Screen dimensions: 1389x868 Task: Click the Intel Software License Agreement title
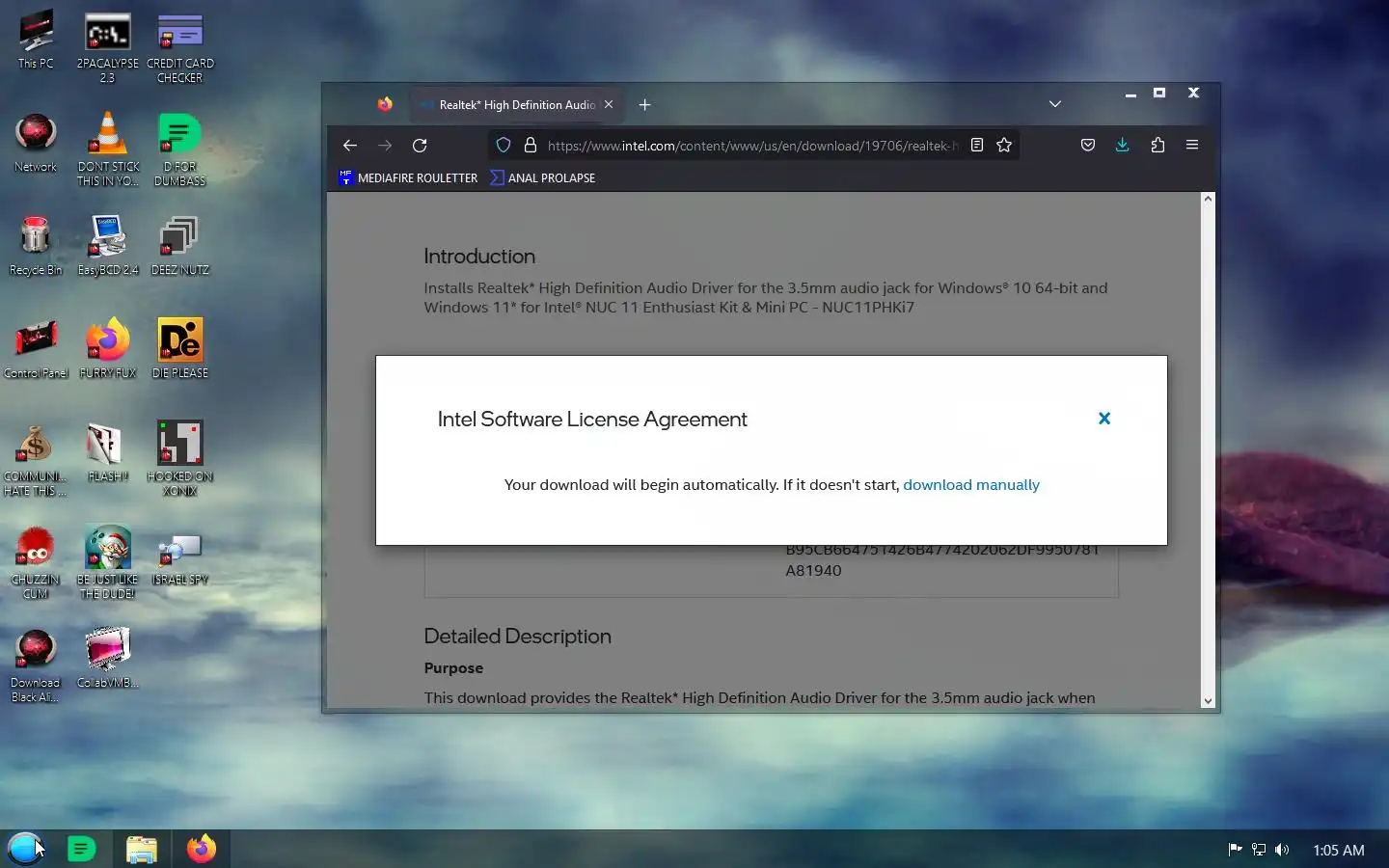tap(592, 420)
